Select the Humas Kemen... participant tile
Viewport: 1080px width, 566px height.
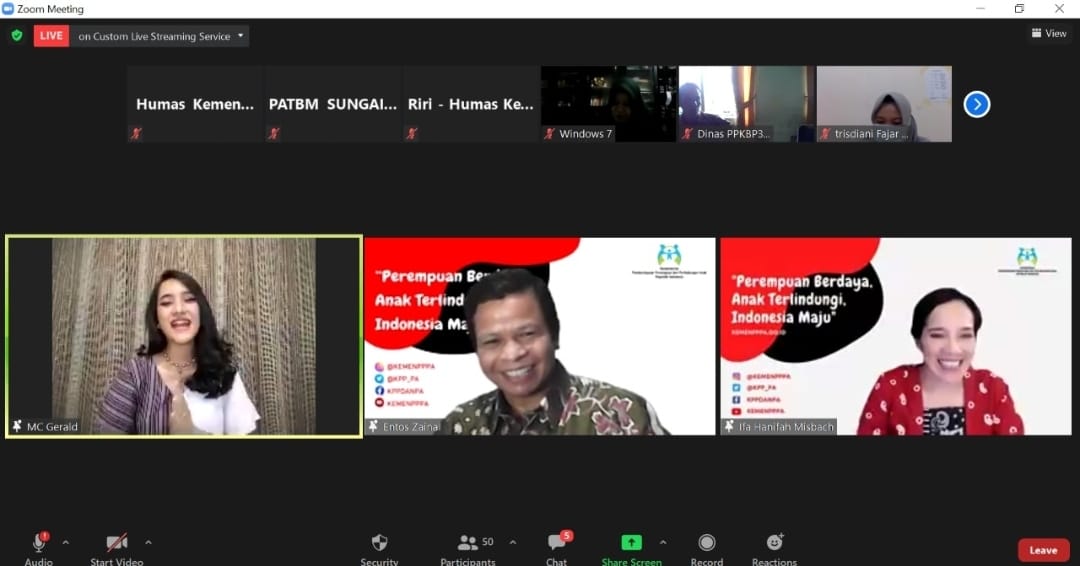click(x=195, y=104)
